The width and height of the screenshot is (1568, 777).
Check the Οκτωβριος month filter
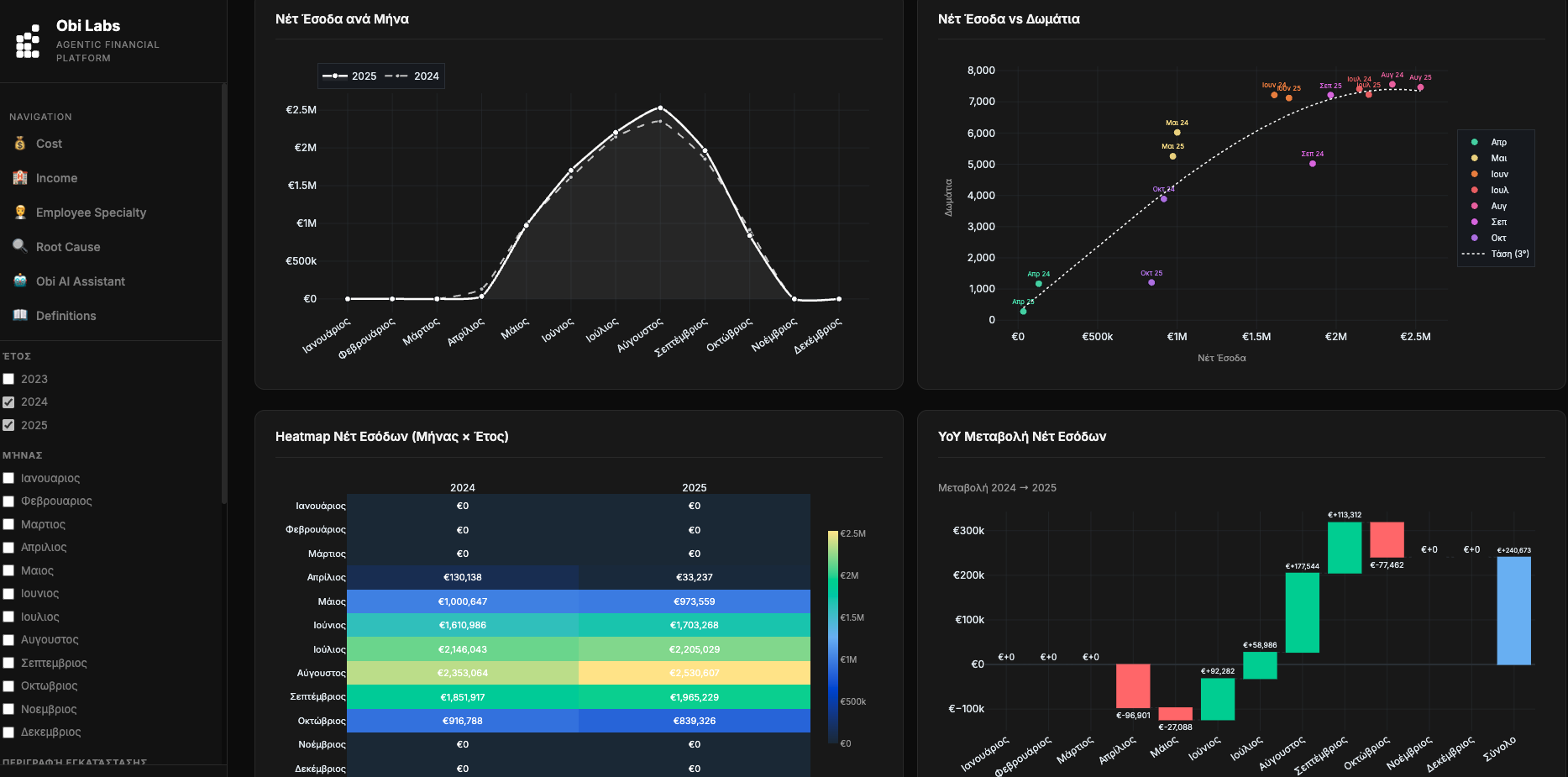[8, 685]
